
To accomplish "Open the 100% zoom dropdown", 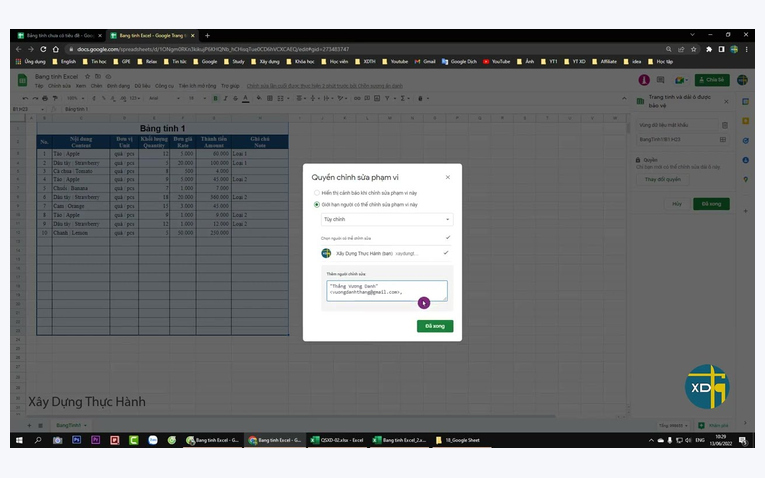I will tap(75, 99).
